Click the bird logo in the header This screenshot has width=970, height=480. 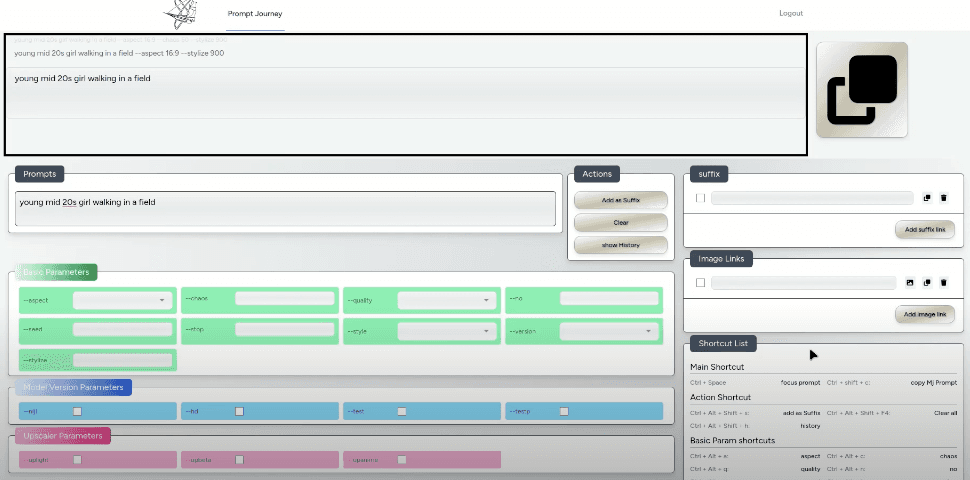[181, 13]
